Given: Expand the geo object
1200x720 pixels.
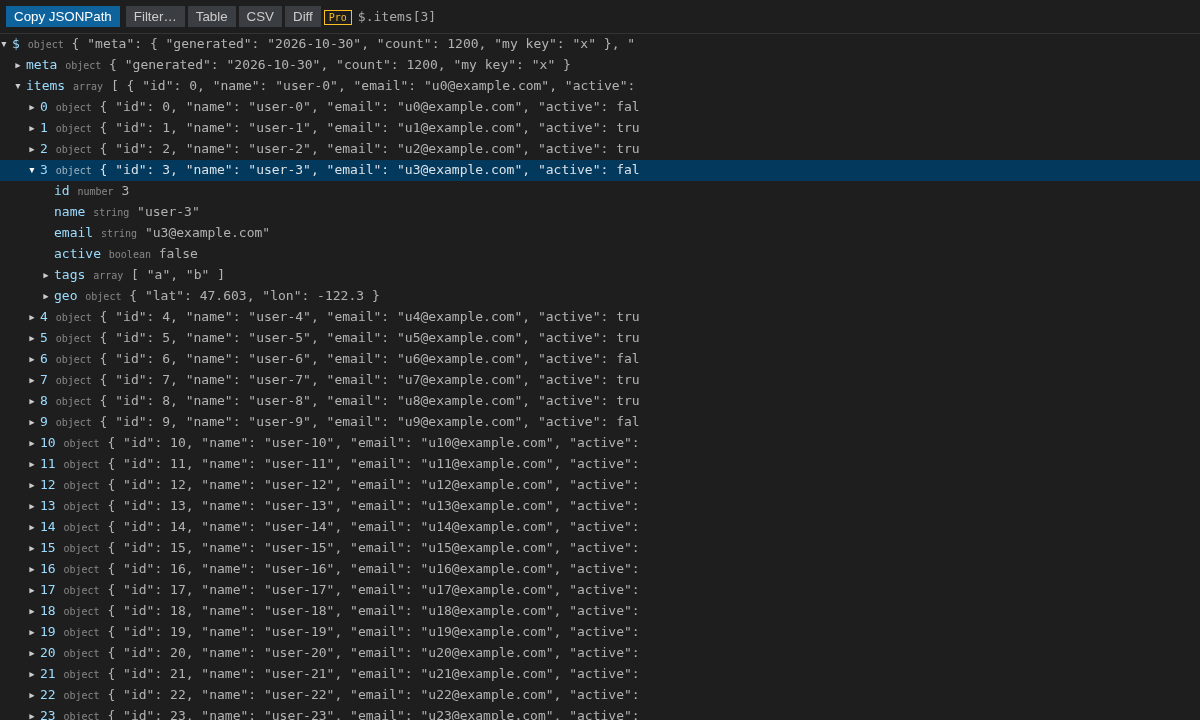Looking at the screenshot, I should 46,296.
